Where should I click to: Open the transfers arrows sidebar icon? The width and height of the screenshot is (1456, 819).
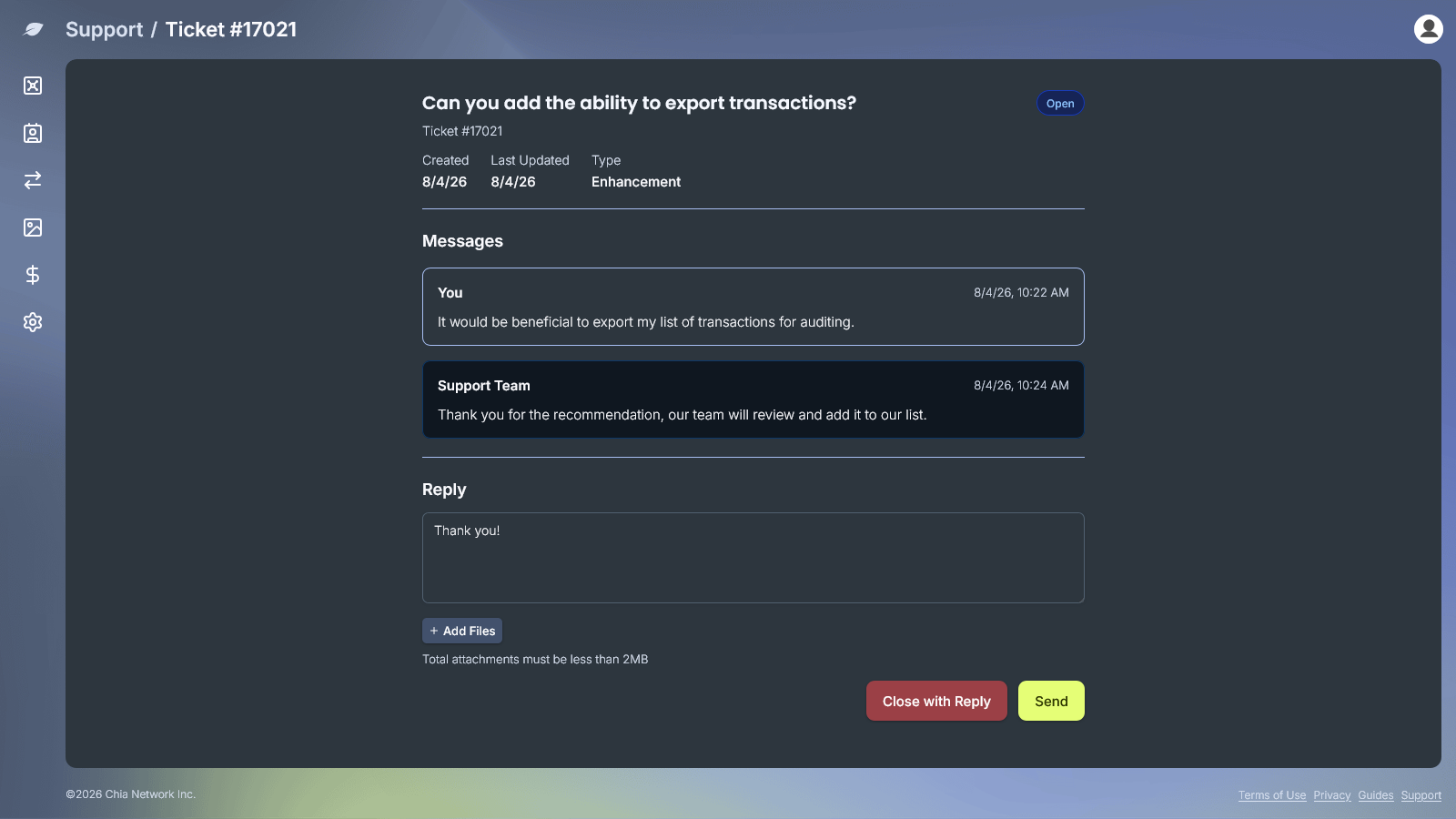click(33, 180)
